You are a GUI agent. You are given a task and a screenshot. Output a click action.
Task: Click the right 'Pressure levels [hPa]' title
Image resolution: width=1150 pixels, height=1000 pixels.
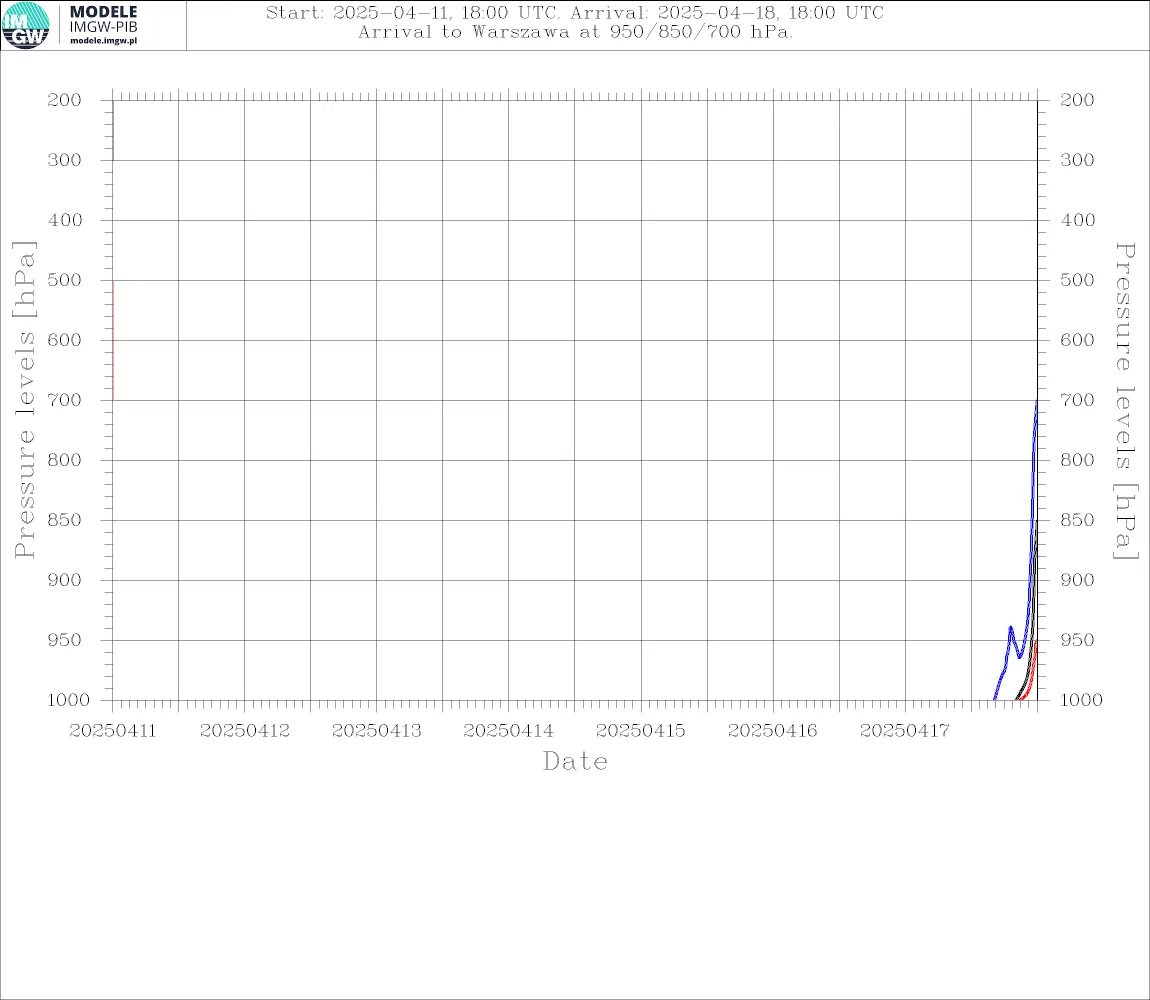point(1126,401)
